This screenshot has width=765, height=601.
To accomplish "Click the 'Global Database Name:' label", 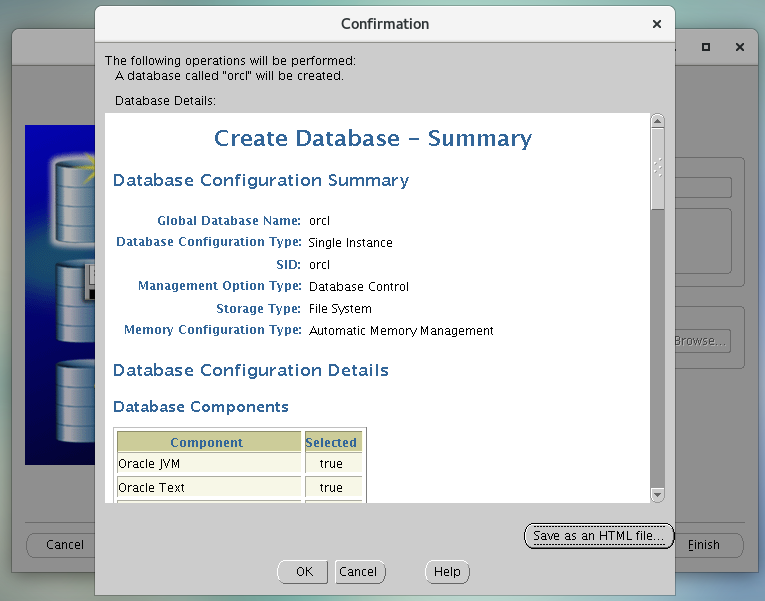I will coord(229,220).
